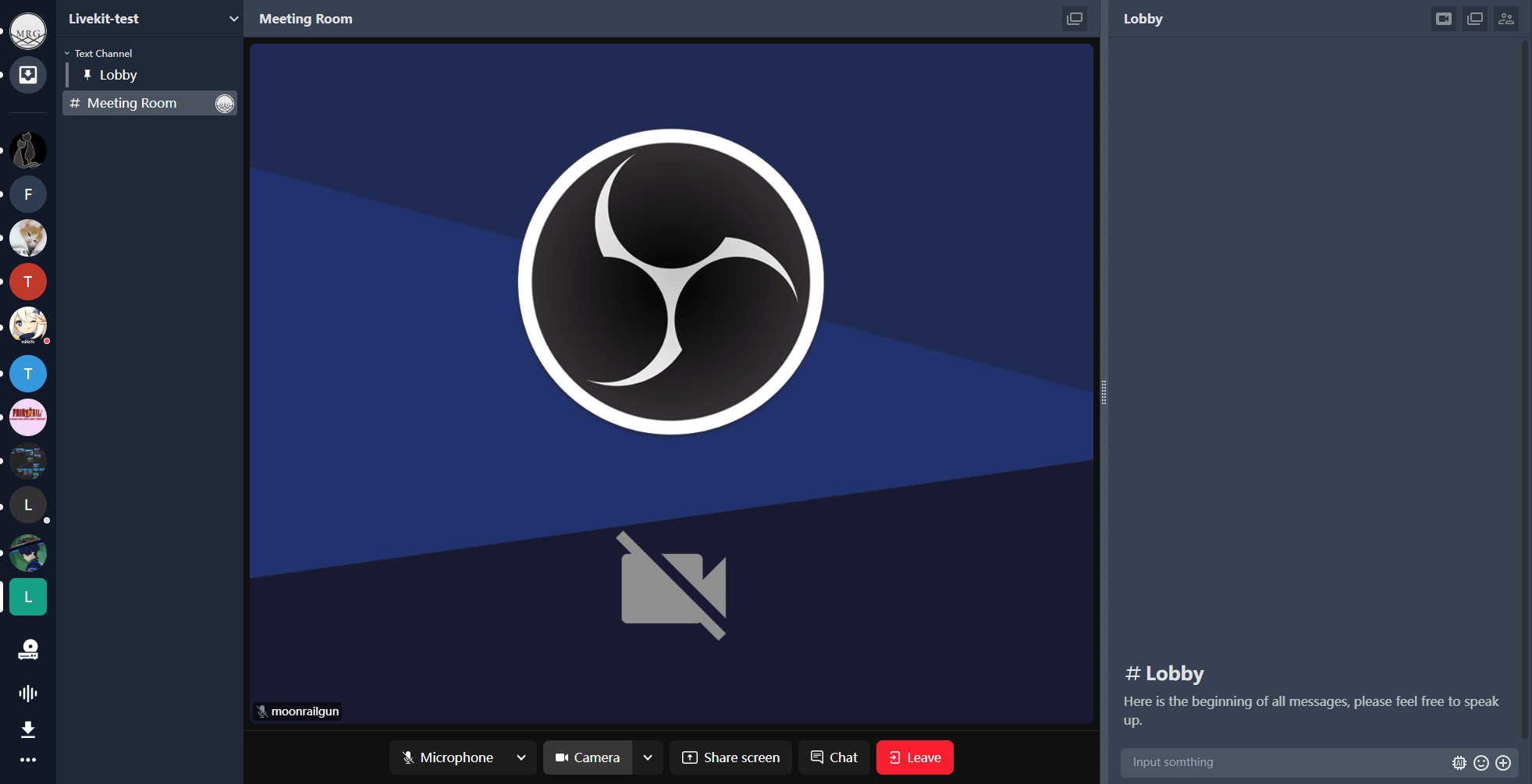Open the emoji picker

[x=1481, y=763]
